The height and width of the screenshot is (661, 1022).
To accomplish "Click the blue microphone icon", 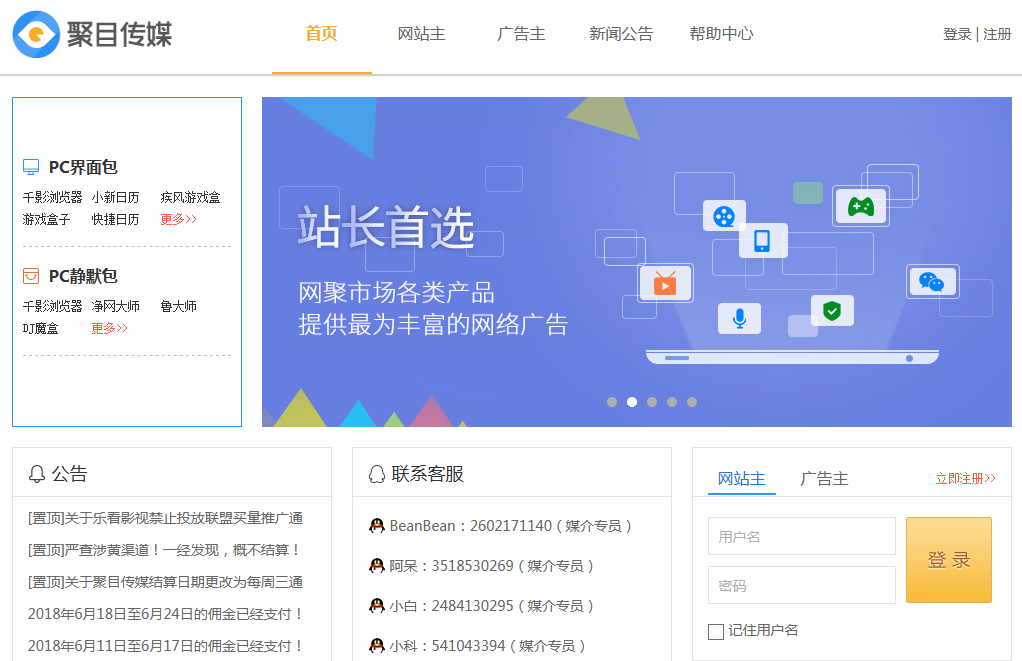I will pyautogui.click(x=739, y=318).
